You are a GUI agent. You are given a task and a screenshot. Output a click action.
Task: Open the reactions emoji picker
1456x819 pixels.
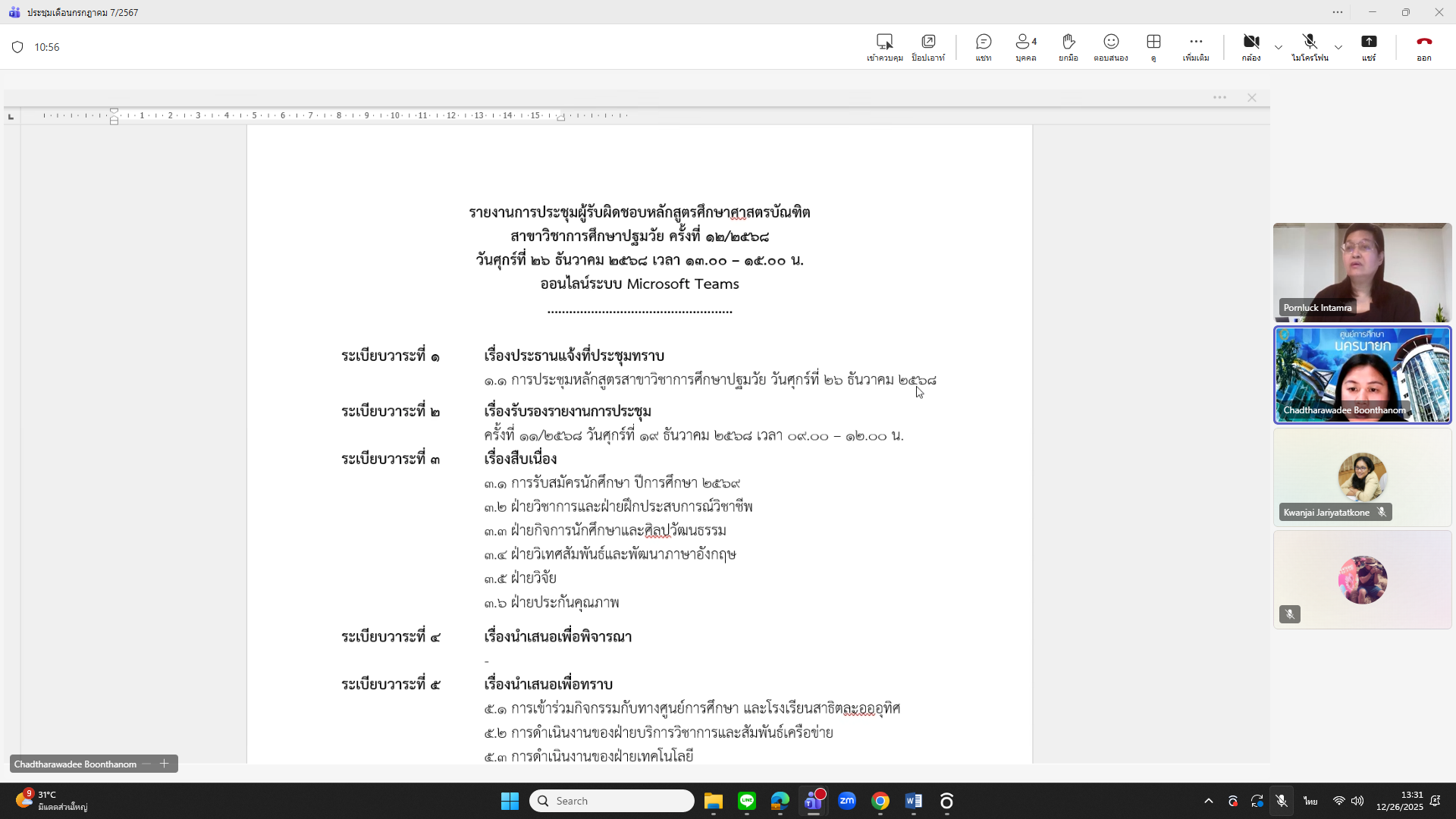click(1111, 46)
